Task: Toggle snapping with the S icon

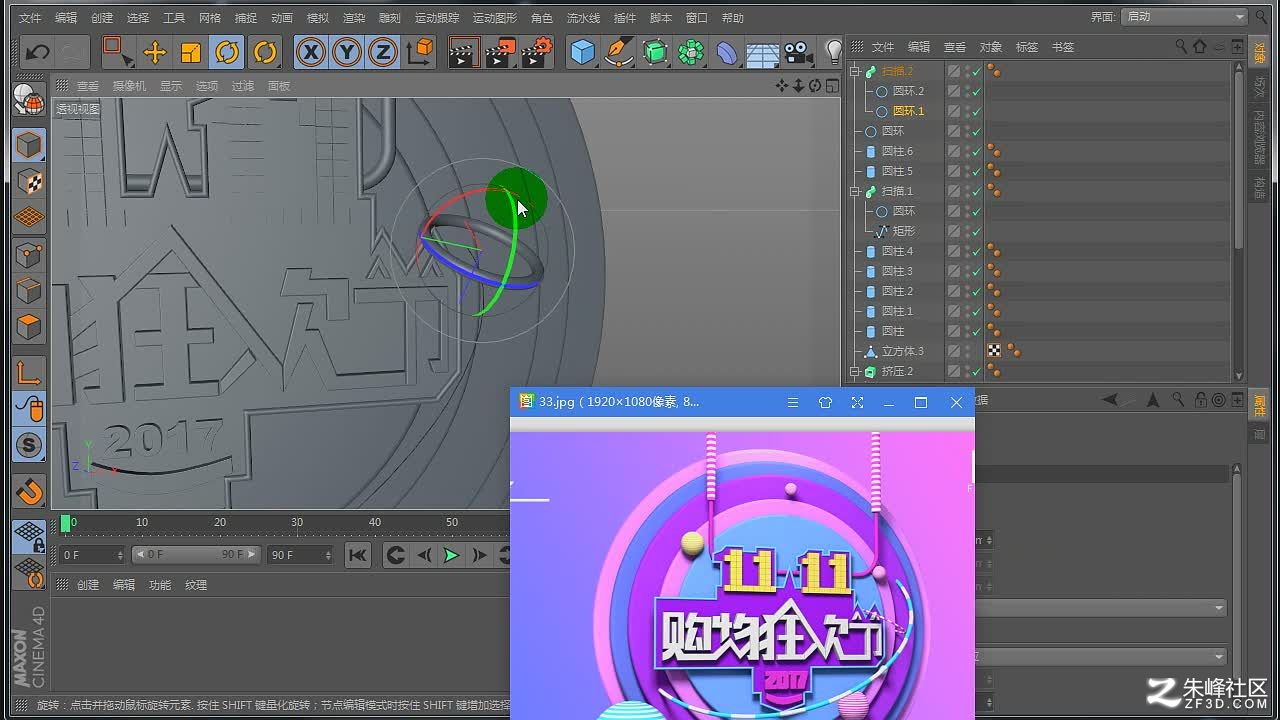Action: [29, 446]
